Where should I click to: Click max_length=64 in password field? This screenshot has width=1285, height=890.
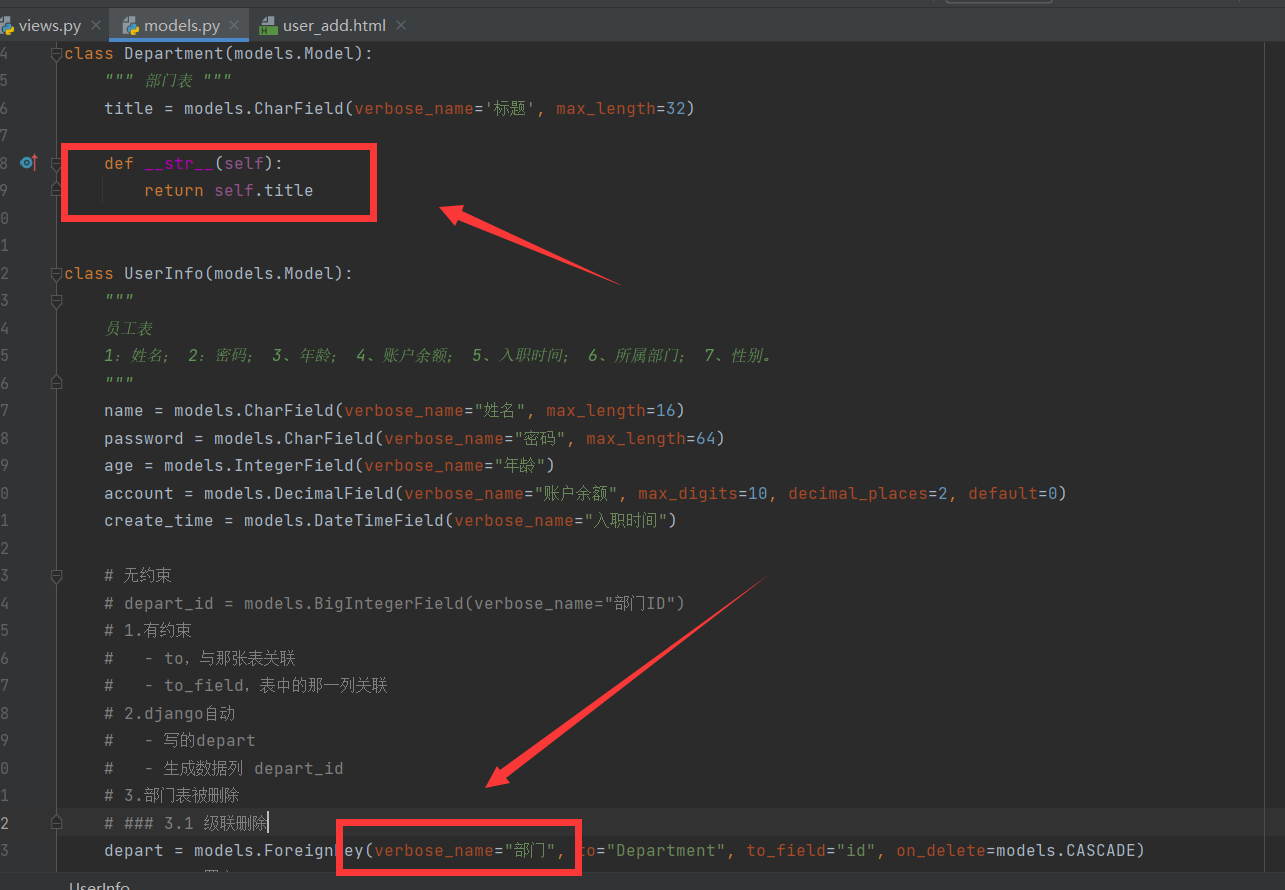[x=651, y=438]
